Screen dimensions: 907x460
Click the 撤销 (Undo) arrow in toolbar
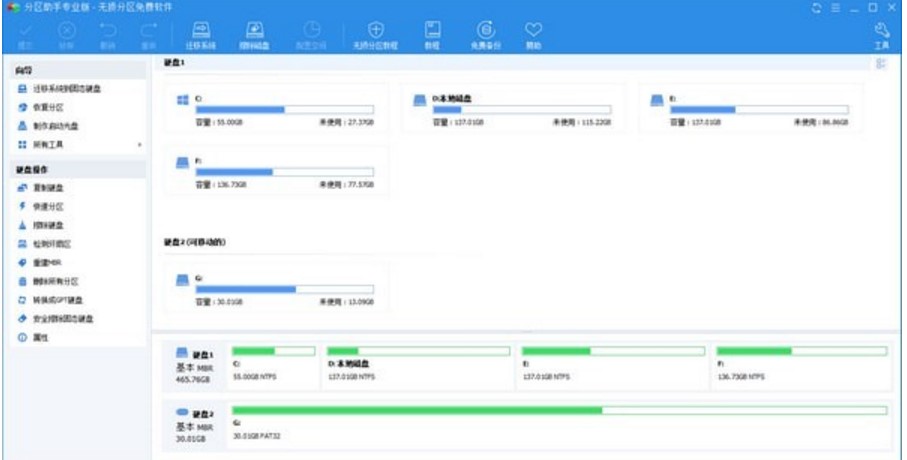click(x=108, y=36)
